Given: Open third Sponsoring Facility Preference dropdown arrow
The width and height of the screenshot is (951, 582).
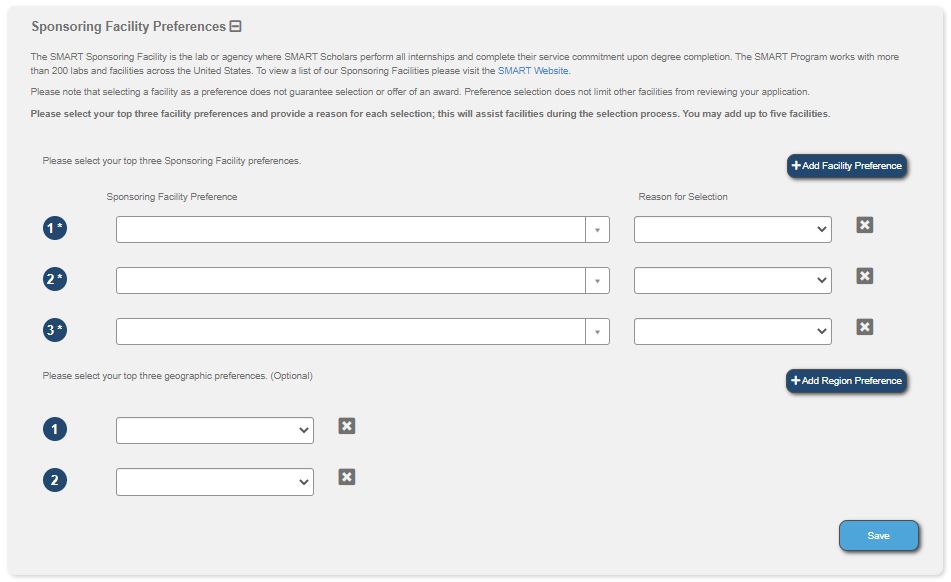Looking at the screenshot, I should pyautogui.click(x=597, y=332).
